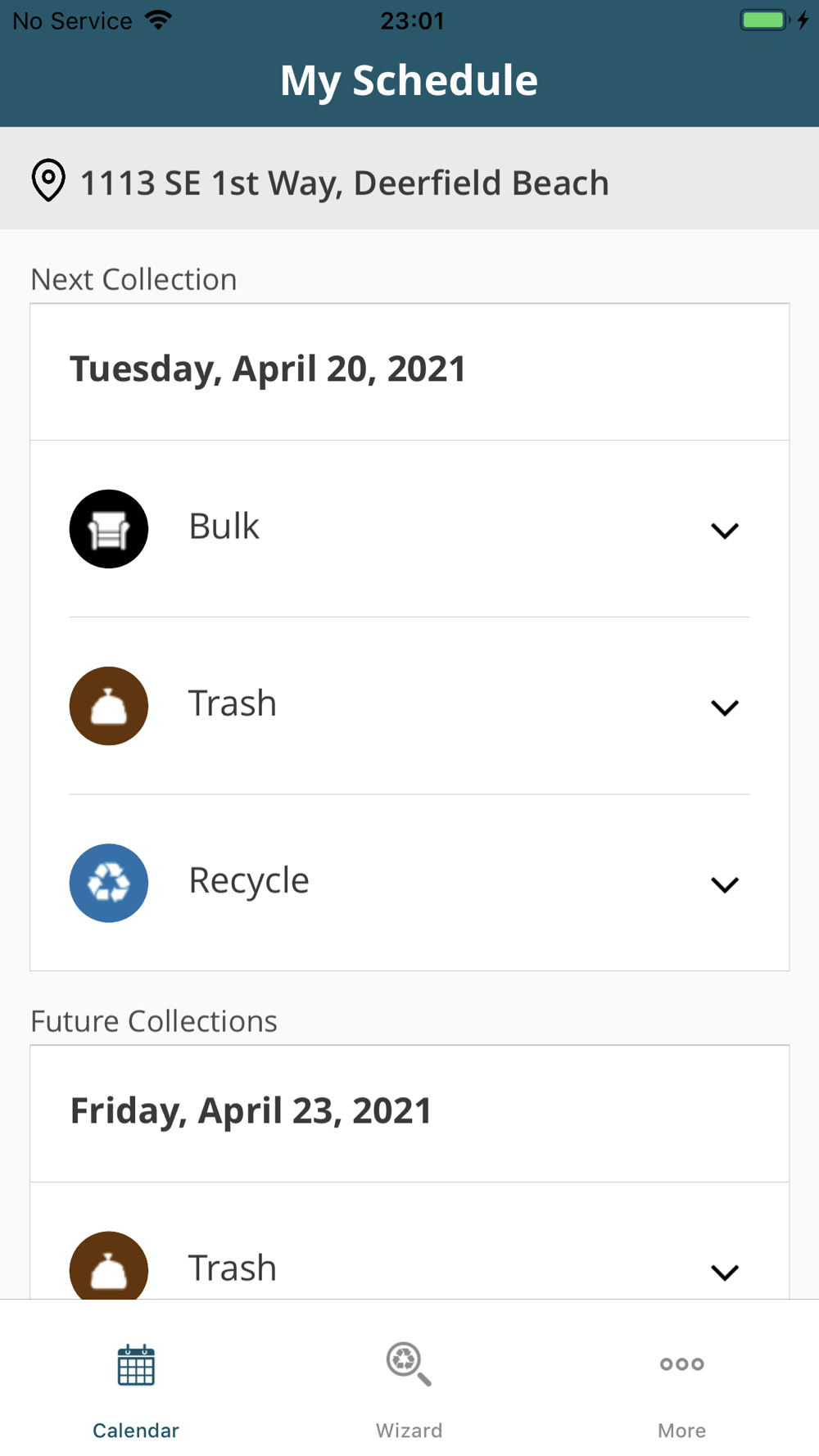Expand the Recycle collection chevron
The height and width of the screenshot is (1456, 819).
point(725,884)
